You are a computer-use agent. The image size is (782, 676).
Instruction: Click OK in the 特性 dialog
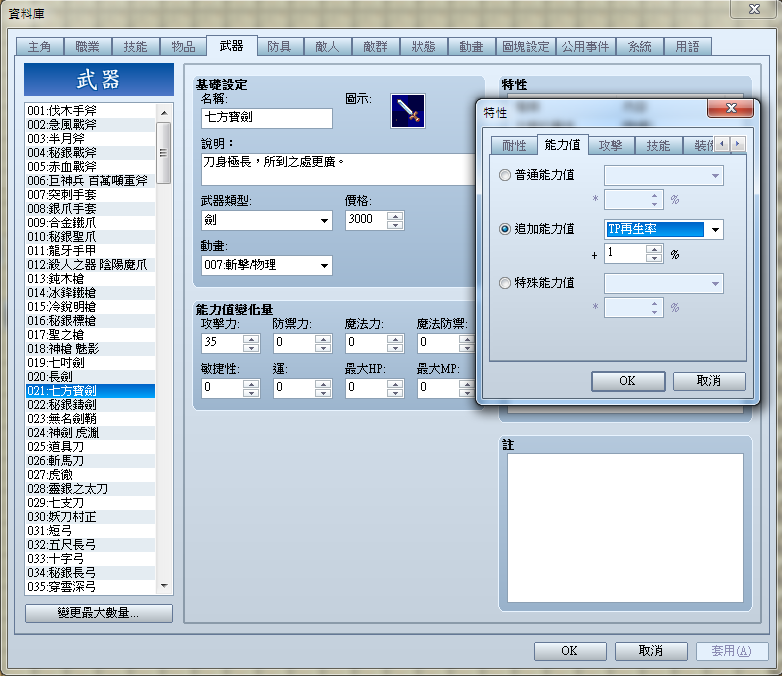pyautogui.click(x=628, y=381)
